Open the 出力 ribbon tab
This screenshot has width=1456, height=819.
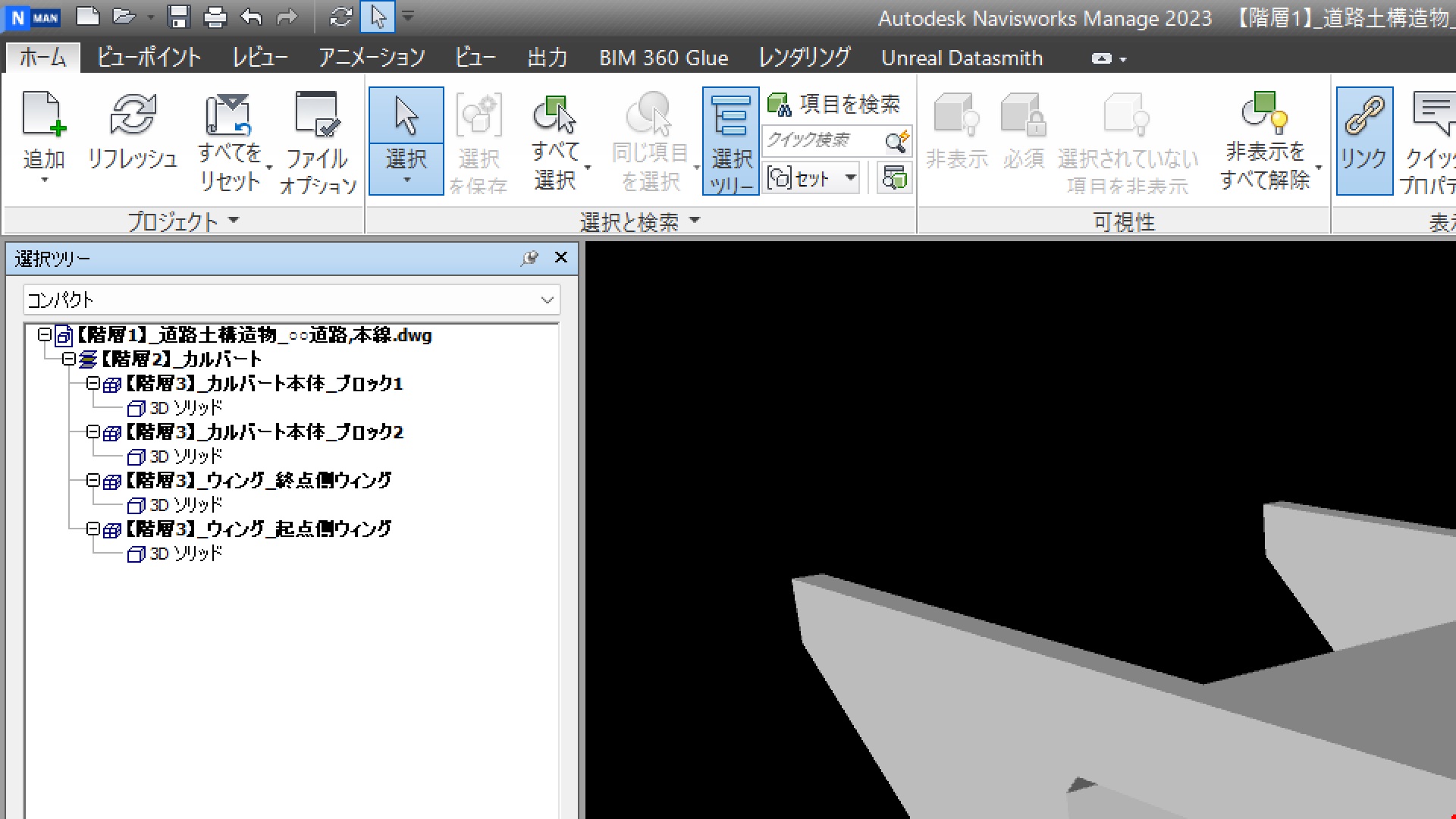(548, 58)
